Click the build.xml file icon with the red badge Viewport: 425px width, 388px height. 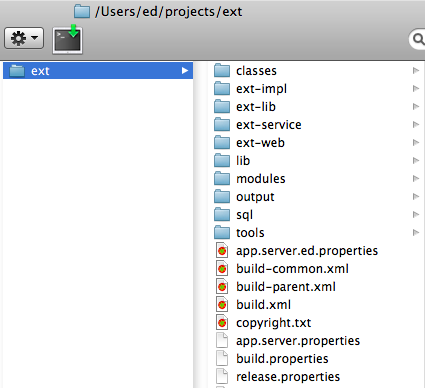pos(222,305)
